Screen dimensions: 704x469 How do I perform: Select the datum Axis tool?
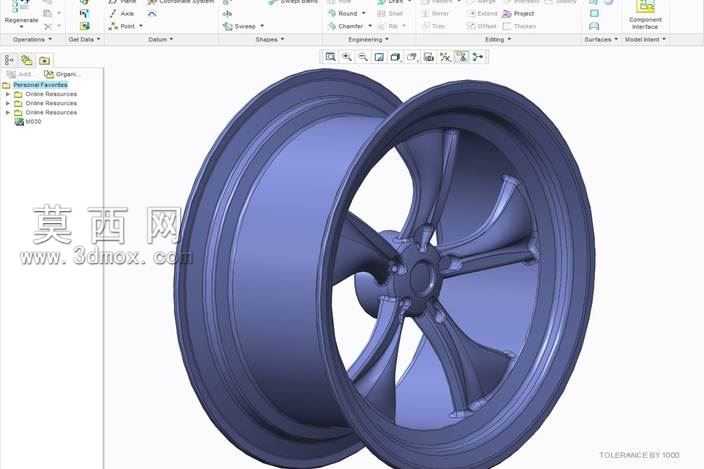click(122, 14)
